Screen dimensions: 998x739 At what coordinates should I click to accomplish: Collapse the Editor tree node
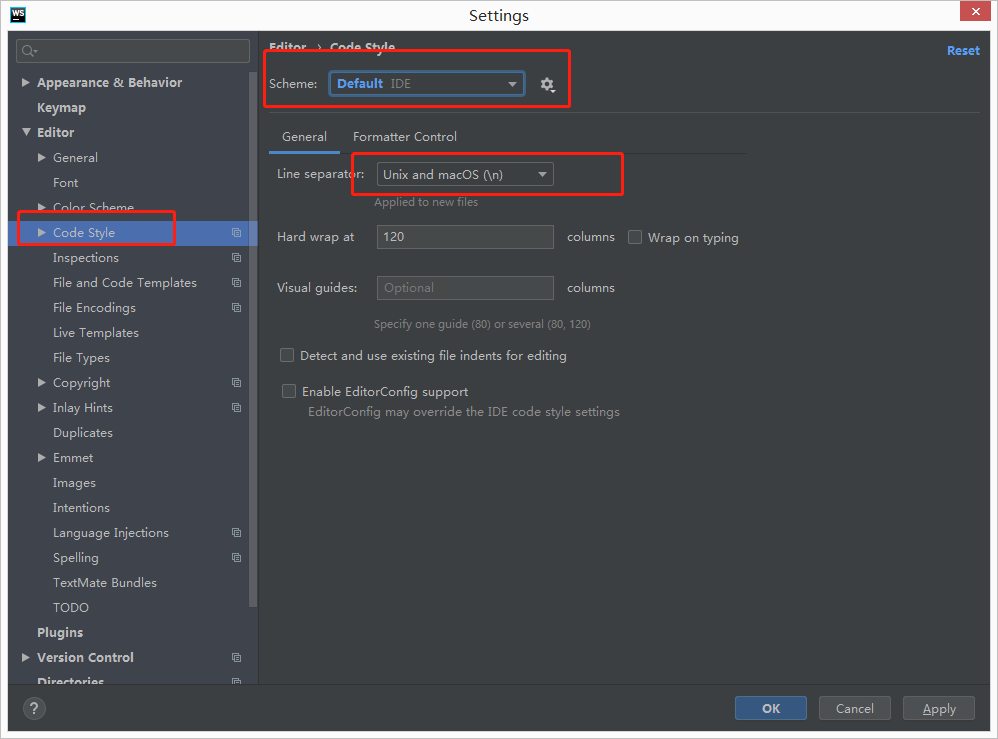pyautogui.click(x=26, y=132)
